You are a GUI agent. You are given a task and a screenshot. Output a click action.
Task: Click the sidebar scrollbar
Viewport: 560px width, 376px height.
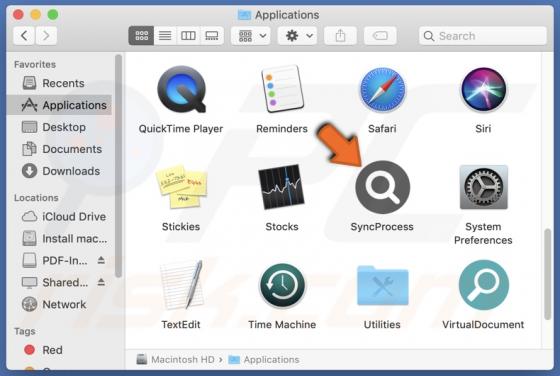click(119, 166)
